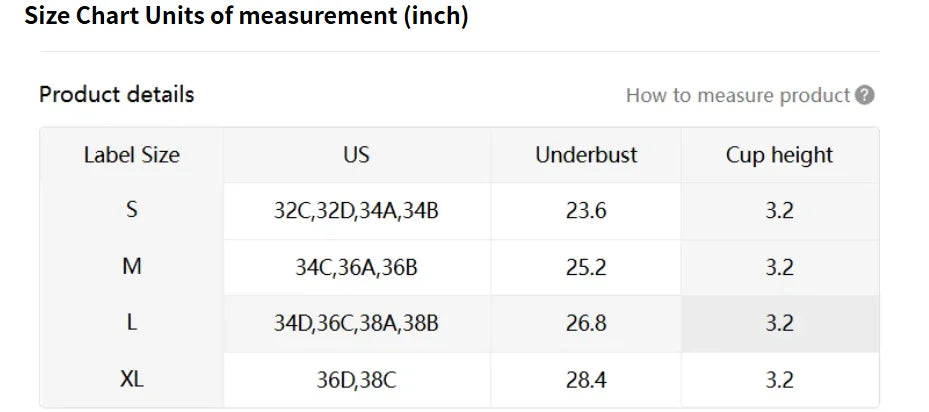
Task: Click the 32C,32D,34A,34B US sizes cell
Action: (x=356, y=211)
